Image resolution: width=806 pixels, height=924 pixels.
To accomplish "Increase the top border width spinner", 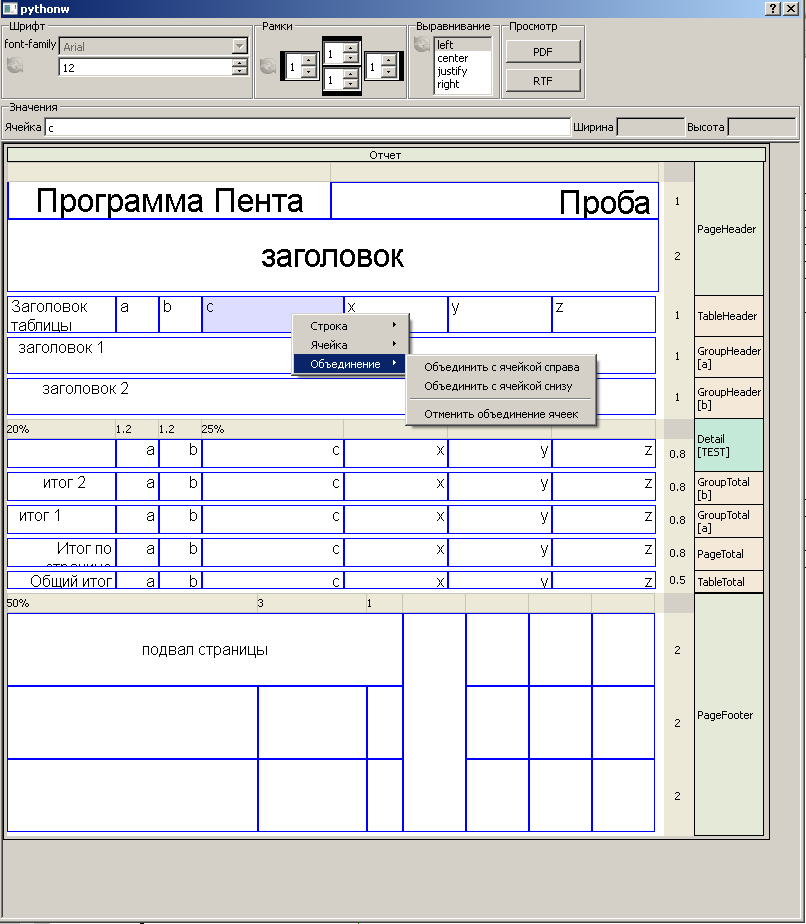I will 350,46.
